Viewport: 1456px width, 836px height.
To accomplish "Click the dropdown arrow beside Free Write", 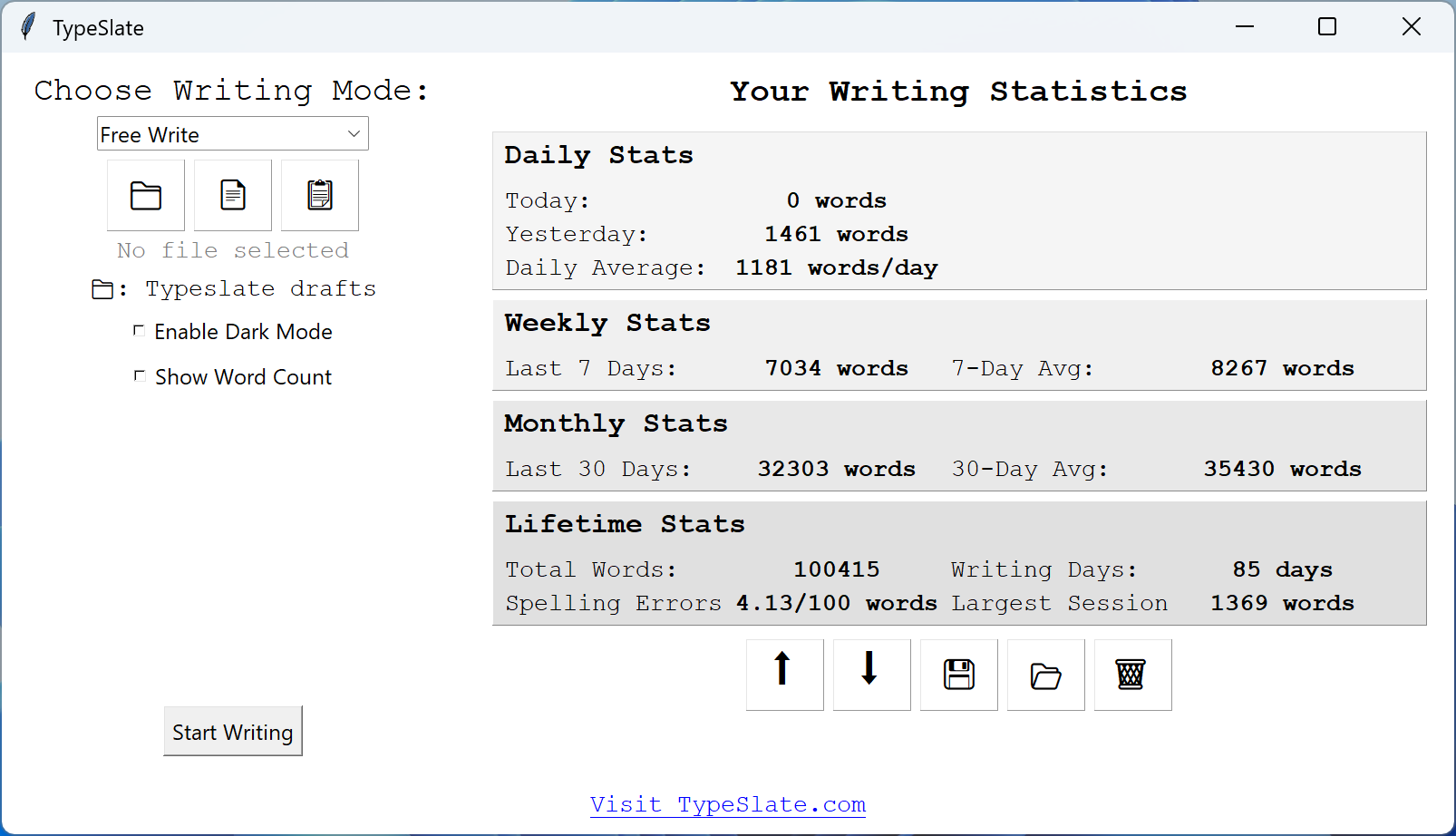I will pos(354,133).
